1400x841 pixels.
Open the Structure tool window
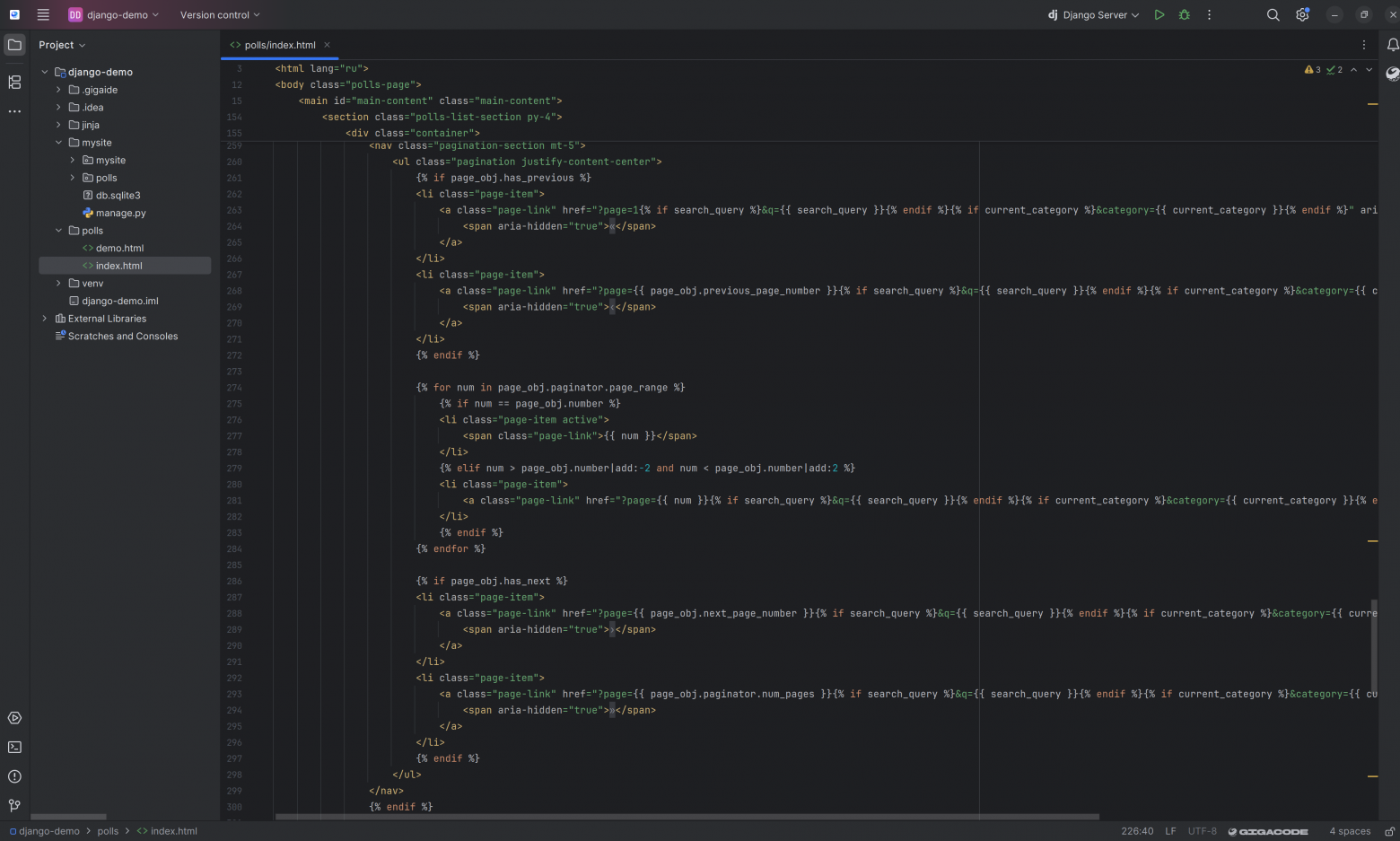click(14, 82)
